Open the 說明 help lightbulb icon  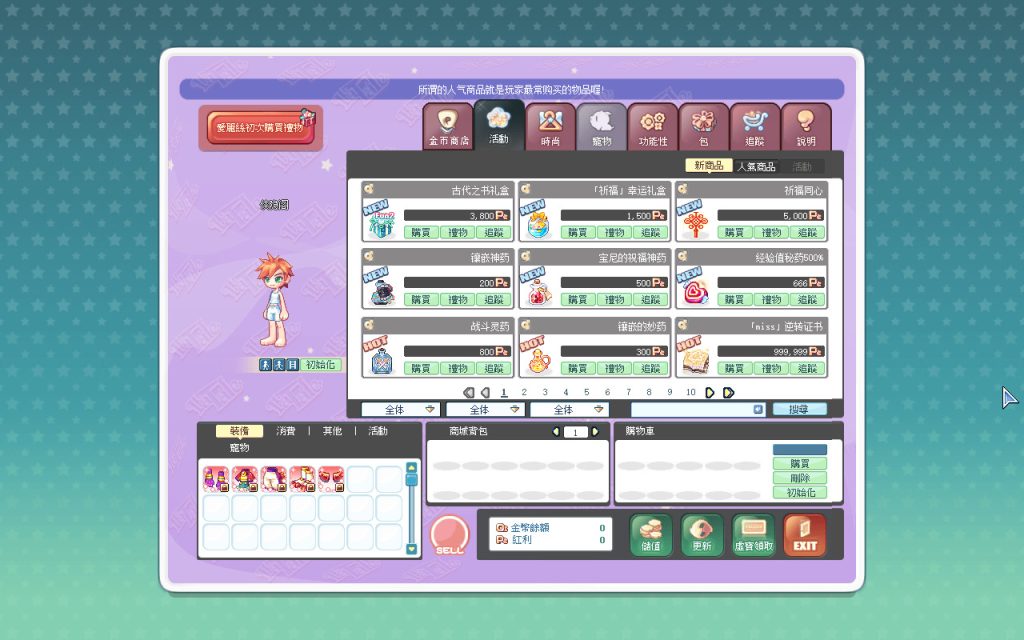coord(805,127)
